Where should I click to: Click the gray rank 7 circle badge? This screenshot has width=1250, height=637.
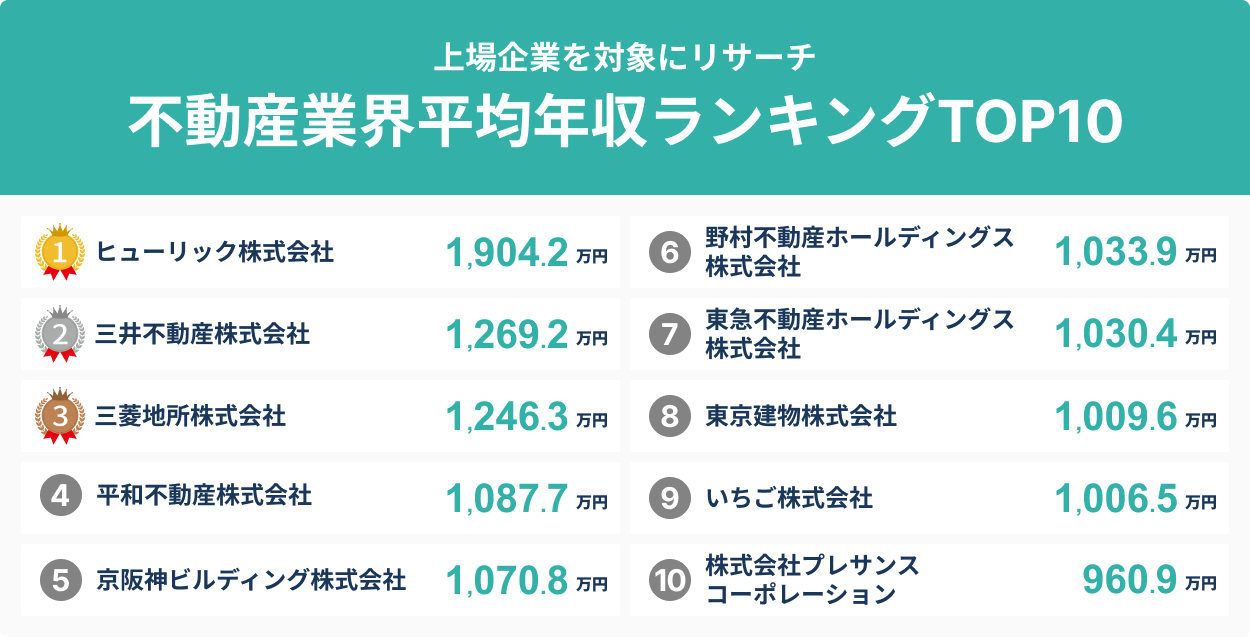coord(669,334)
